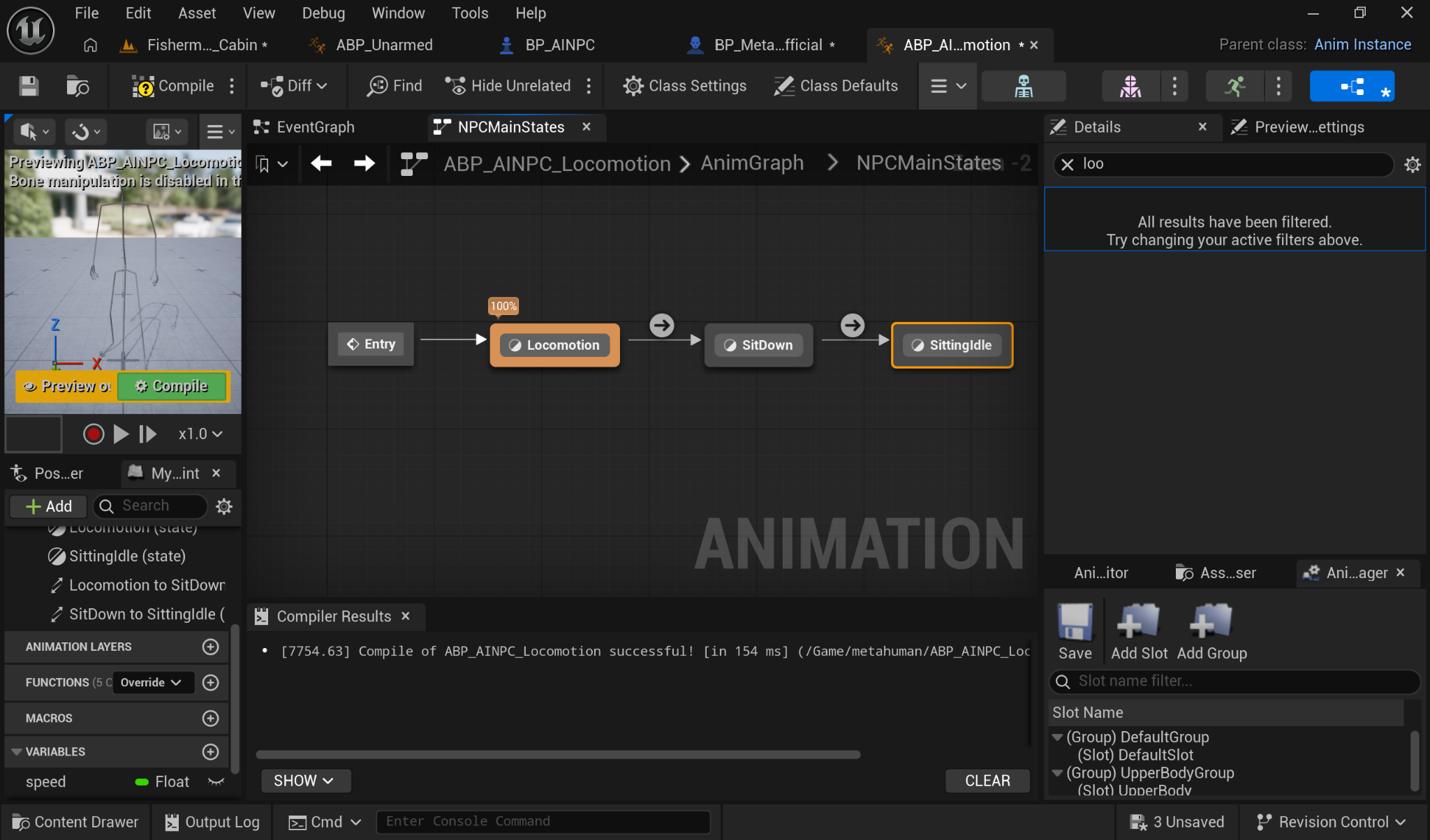Focus the Slot name filter field
Viewport: 1430px width, 840px height.
[1234, 681]
